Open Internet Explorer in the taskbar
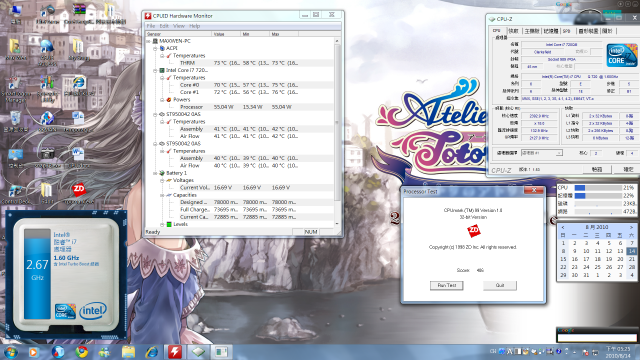Screen dimensions: 640x360 tap(151, 352)
